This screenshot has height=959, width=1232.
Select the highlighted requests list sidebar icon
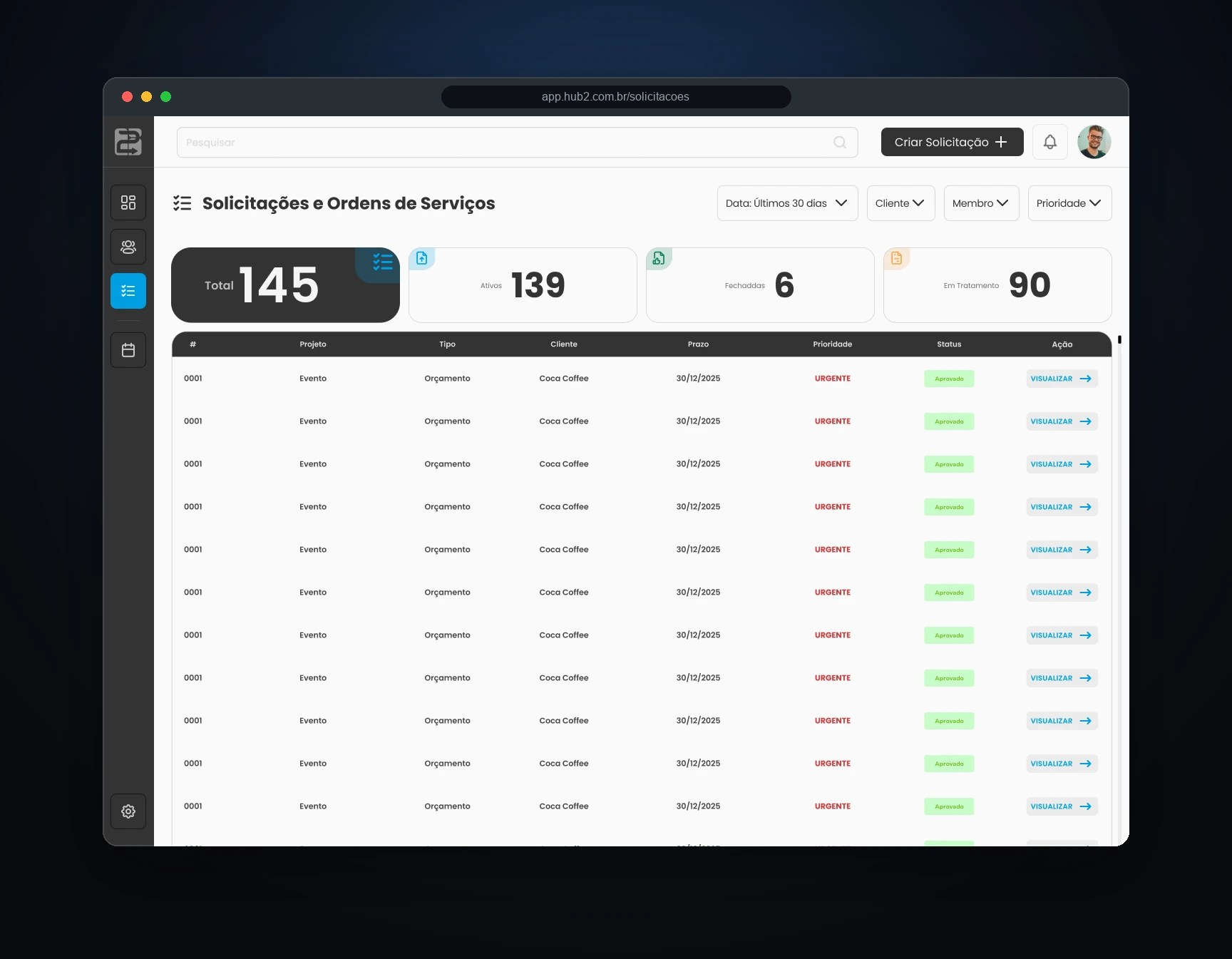(128, 291)
